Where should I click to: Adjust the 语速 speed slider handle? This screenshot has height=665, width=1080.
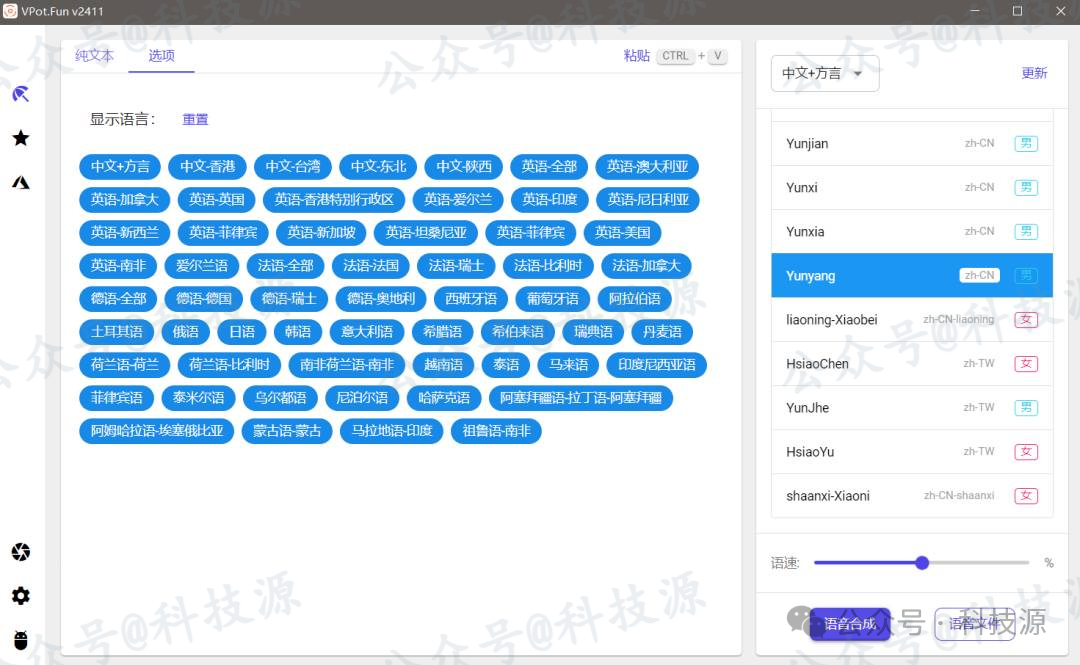point(922,563)
